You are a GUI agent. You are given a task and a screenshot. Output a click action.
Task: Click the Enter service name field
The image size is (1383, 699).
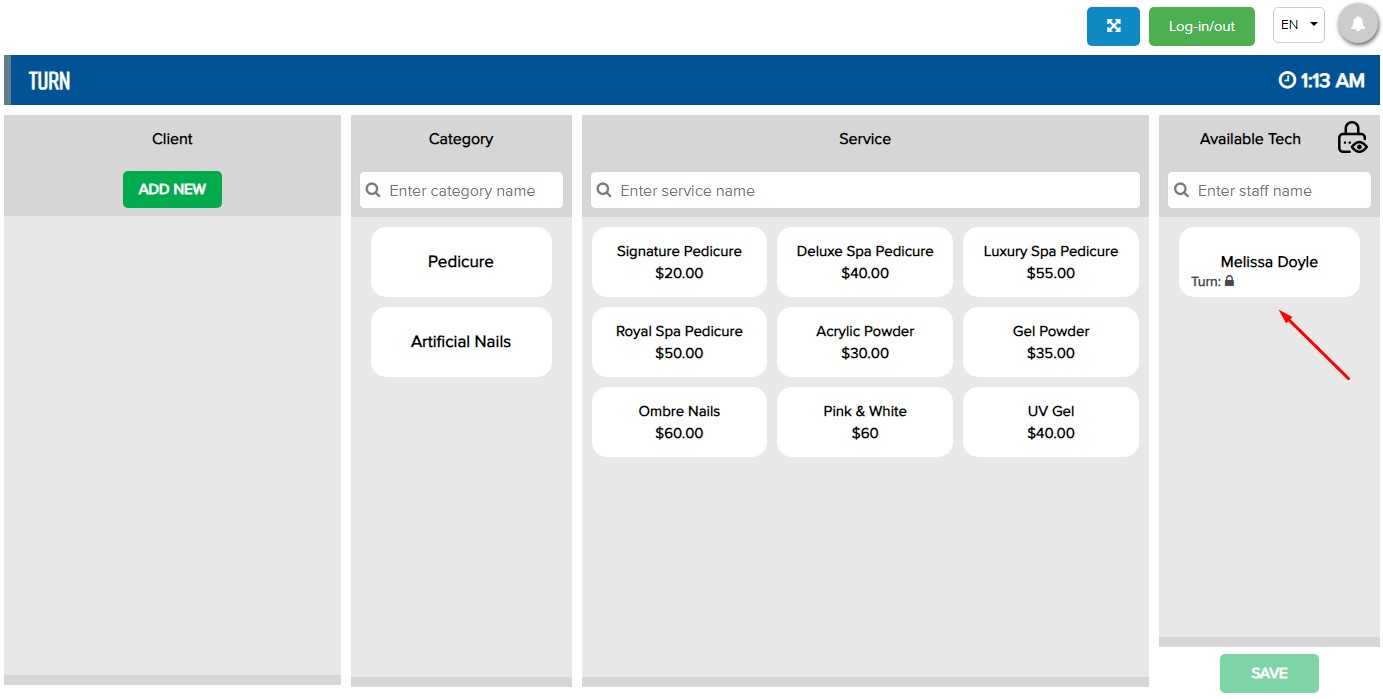click(x=875, y=190)
